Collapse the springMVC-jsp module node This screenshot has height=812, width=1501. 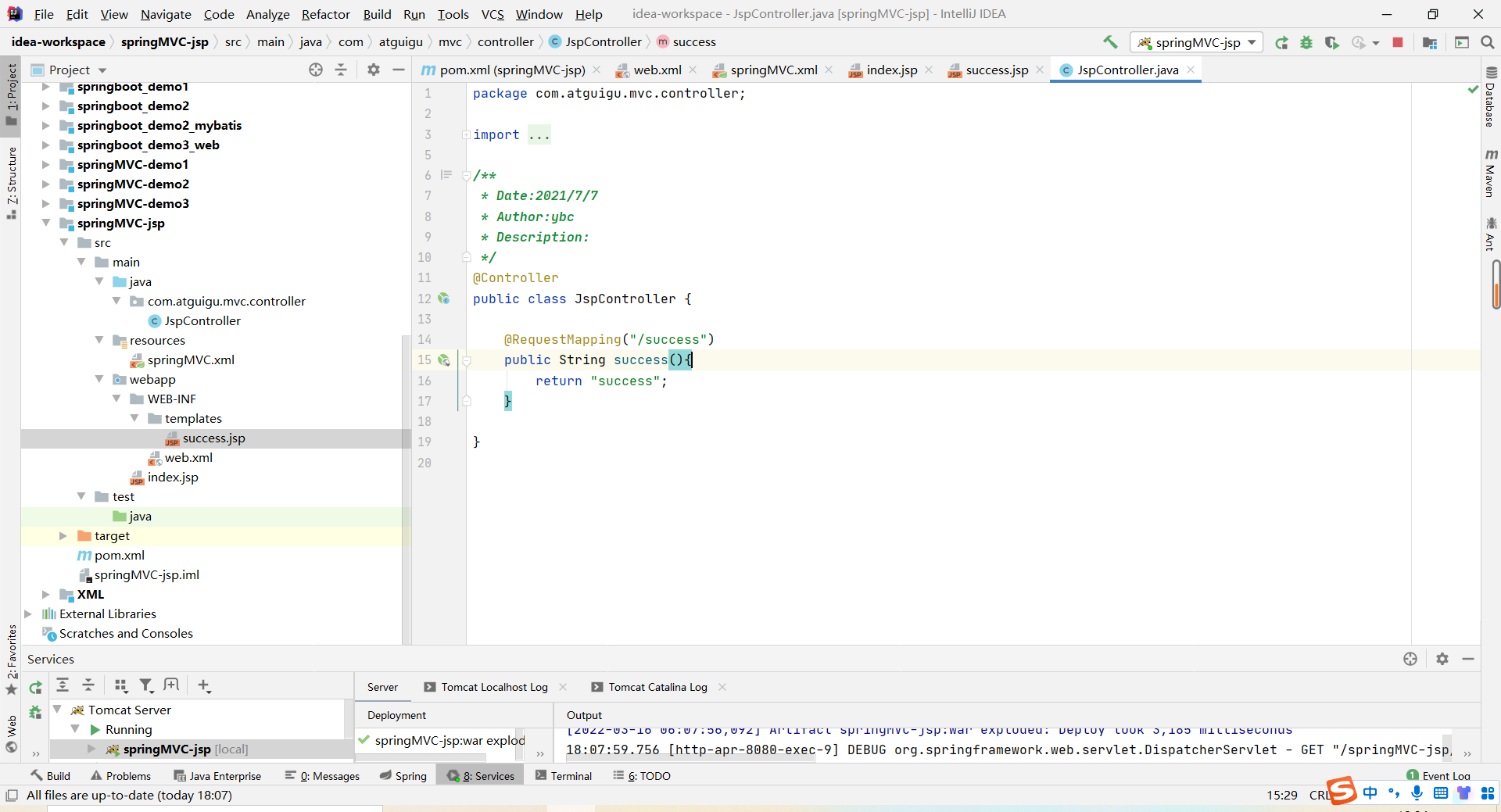point(45,223)
